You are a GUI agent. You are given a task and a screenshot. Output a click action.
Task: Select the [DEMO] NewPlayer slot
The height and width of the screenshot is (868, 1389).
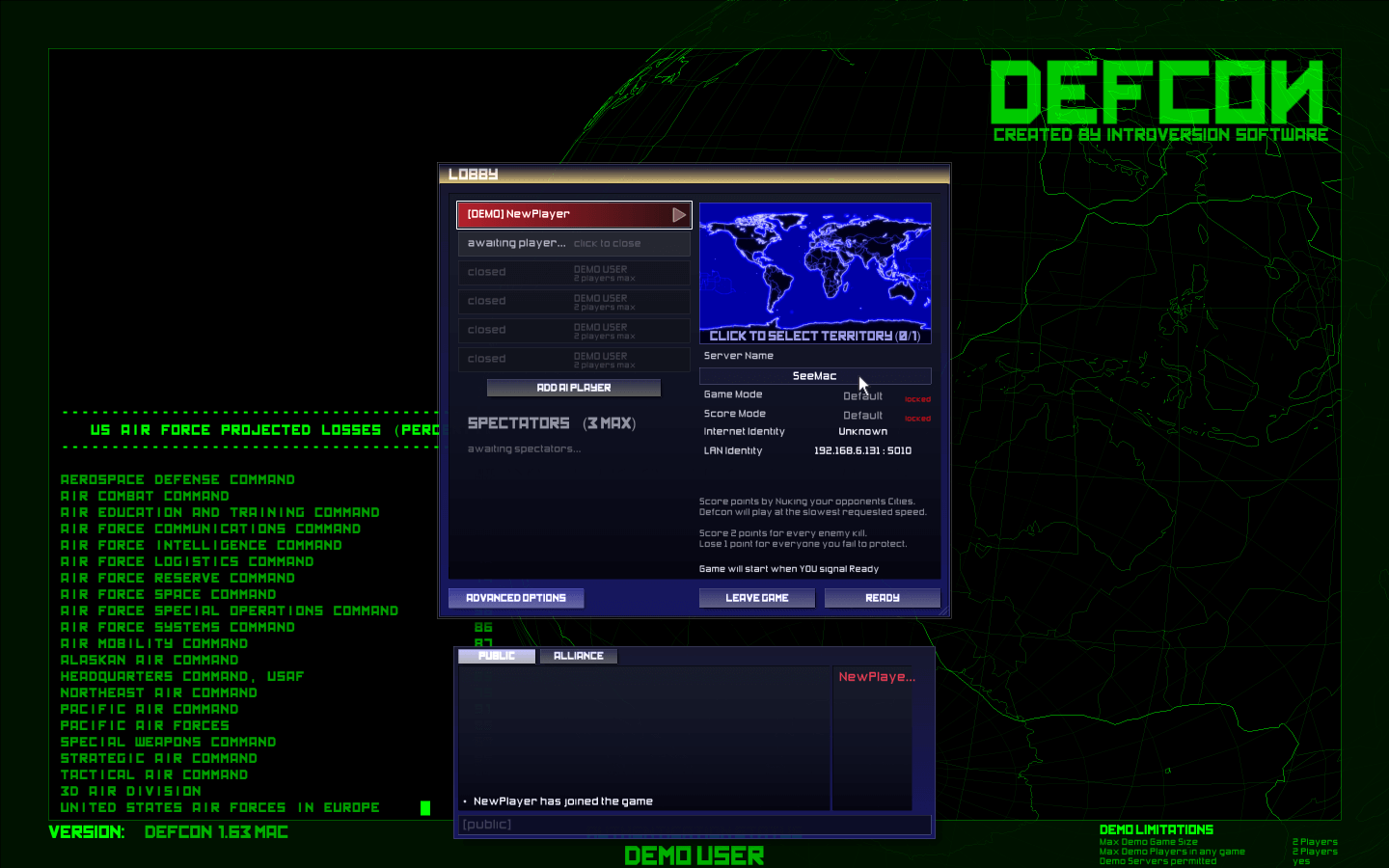point(574,215)
